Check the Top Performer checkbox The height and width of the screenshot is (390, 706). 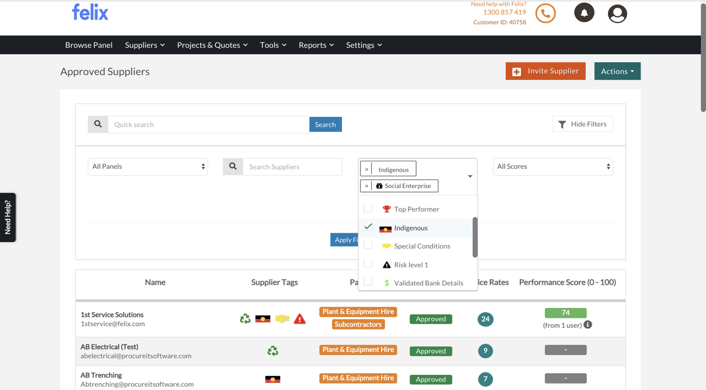pyautogui.click(x=368, y=208)
